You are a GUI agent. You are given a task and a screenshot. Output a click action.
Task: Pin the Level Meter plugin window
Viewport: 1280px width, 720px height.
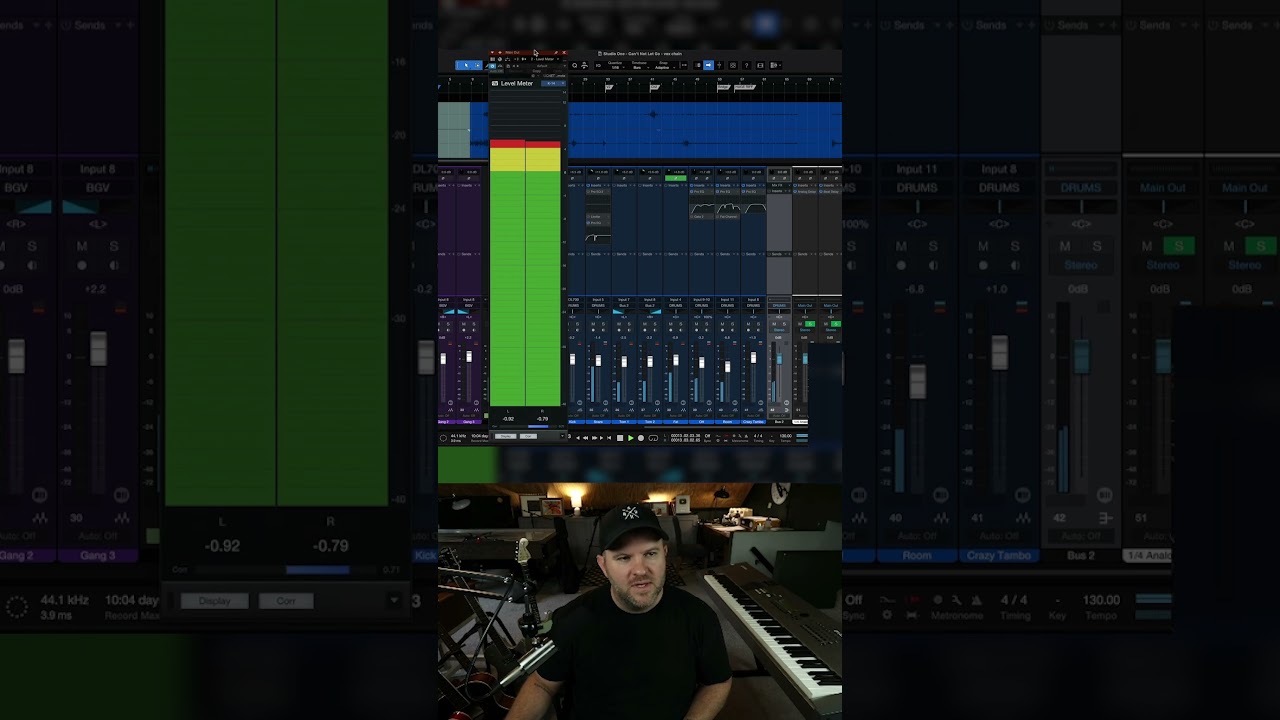[556, 52]
